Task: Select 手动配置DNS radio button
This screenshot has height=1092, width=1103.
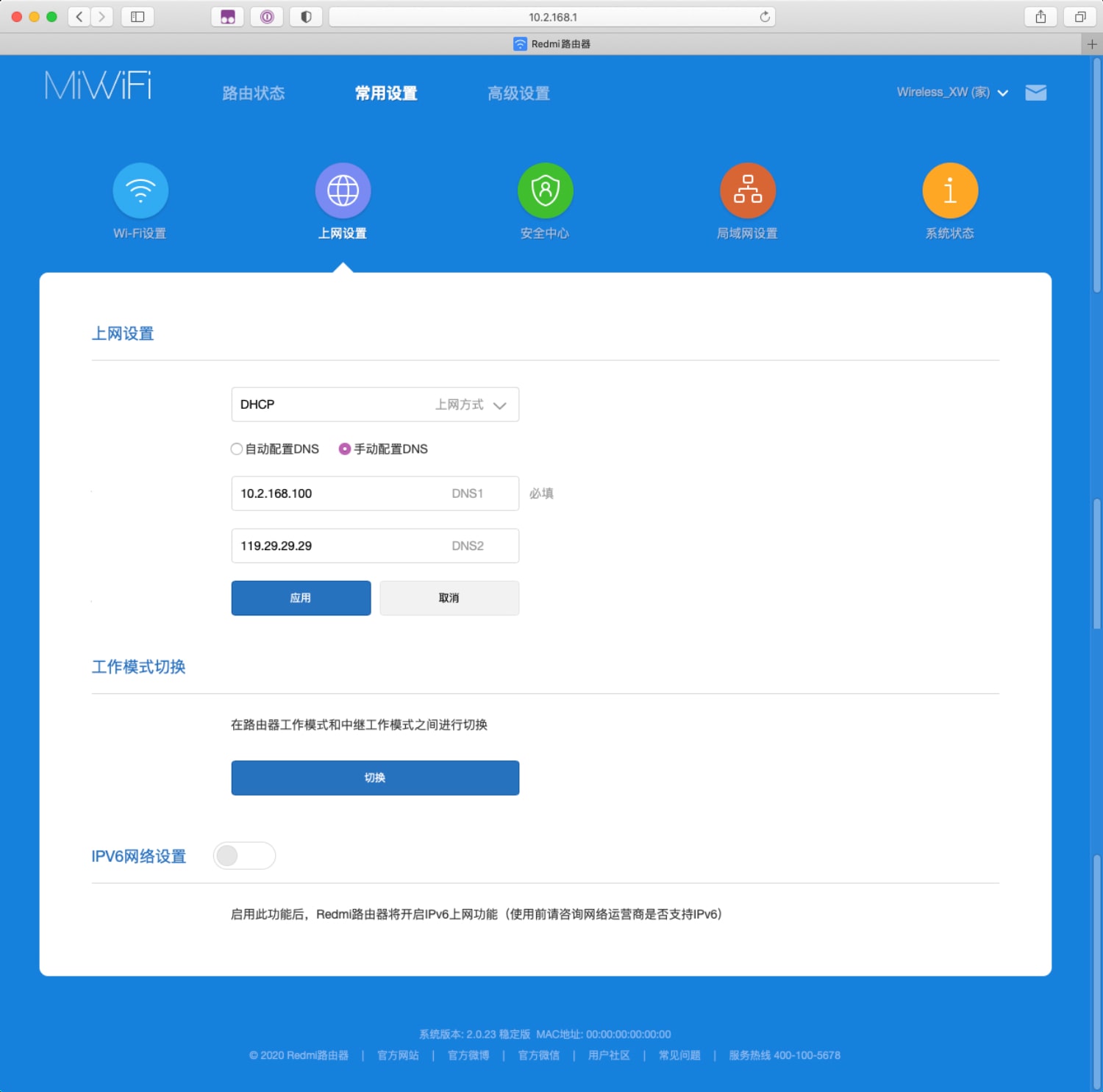Action: (344, 449)
